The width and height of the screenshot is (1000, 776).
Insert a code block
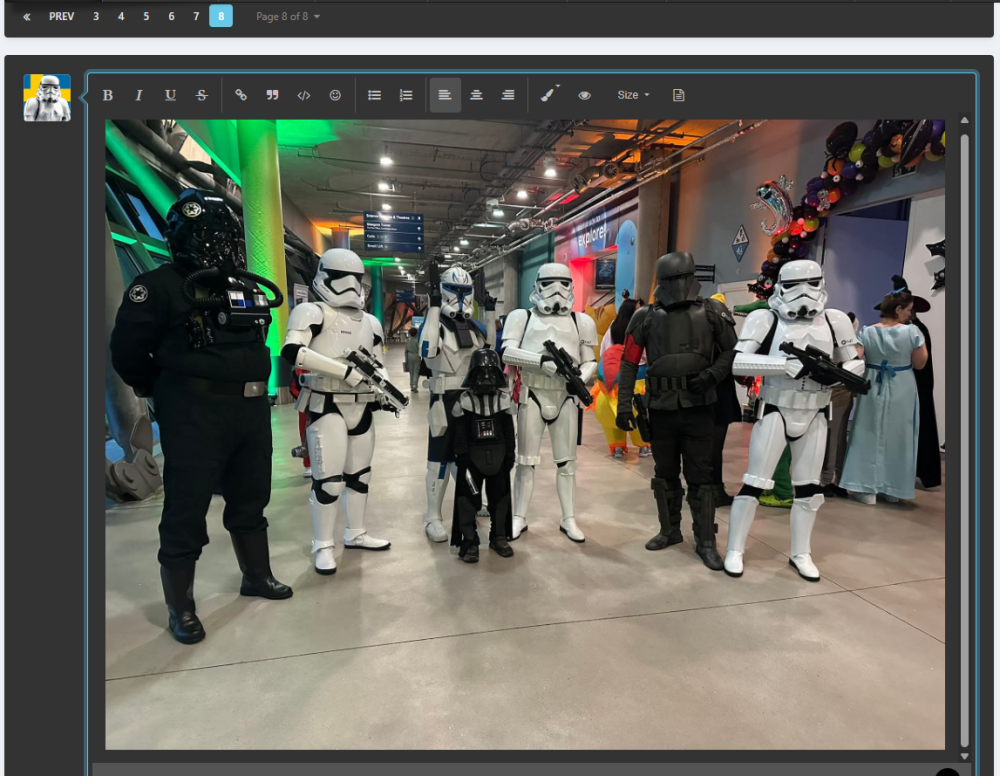pyautogui.click(x=304, y=95)
